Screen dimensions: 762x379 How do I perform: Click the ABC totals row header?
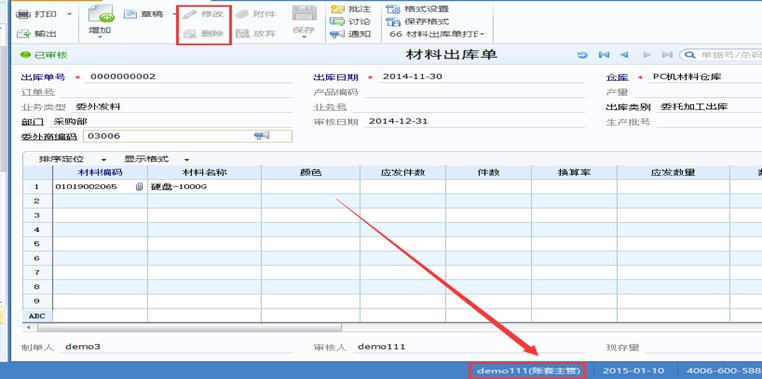38,316
